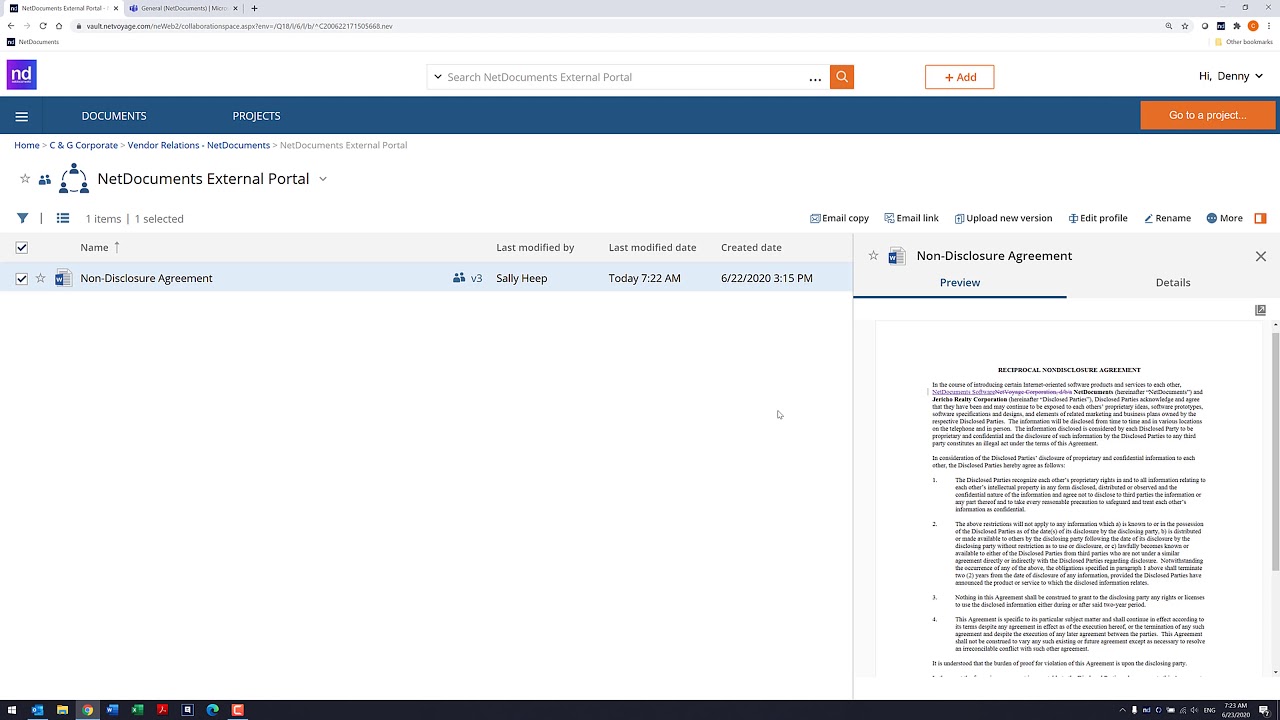The image size is (1280, 720).
Task: Sort by Name column header
Action: click(x=94, y=247)
